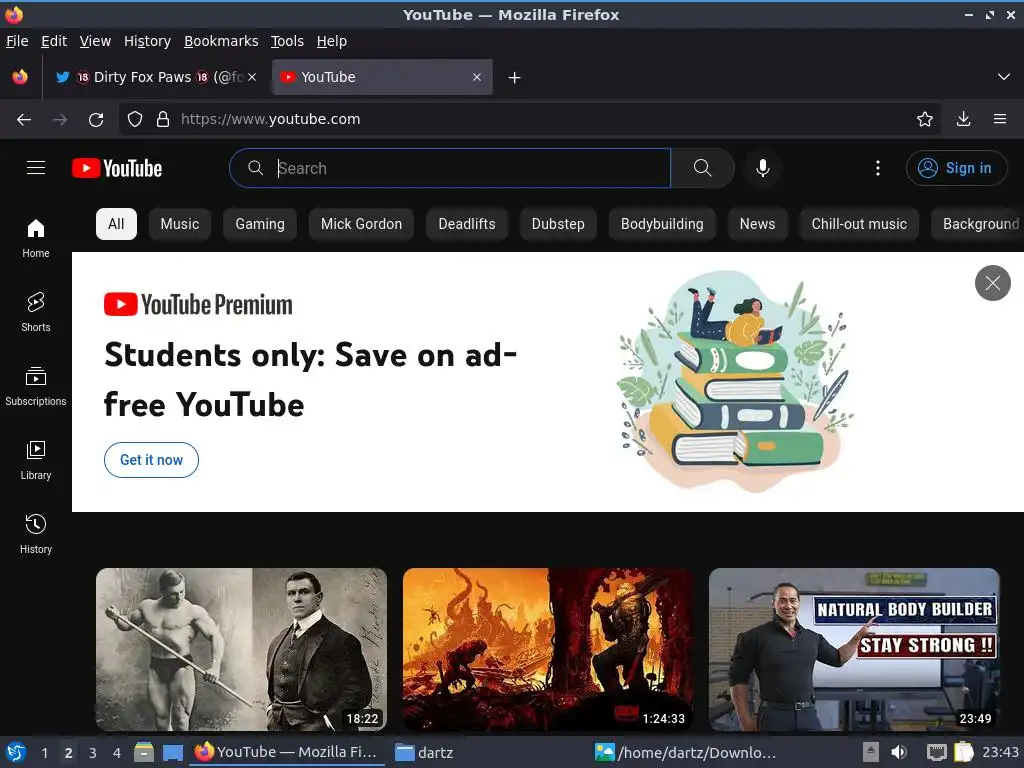Switch to workspace 4 in taskbar
The height and width of the screenshot is (768, 1024).
coord(117,753)
